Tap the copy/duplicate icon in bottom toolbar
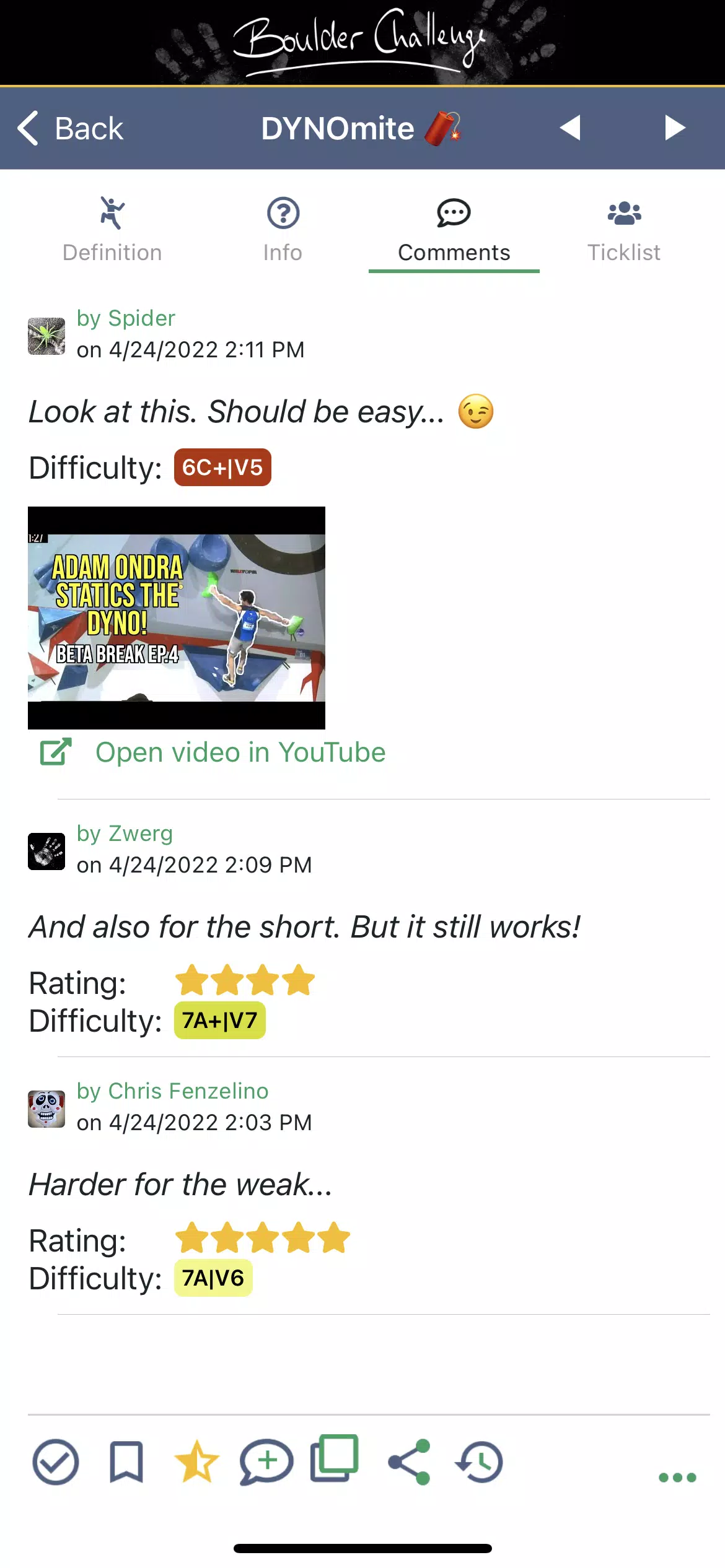Image resolution: width=725 pixels, height=1568 pixels. [x=335, y=1458]
